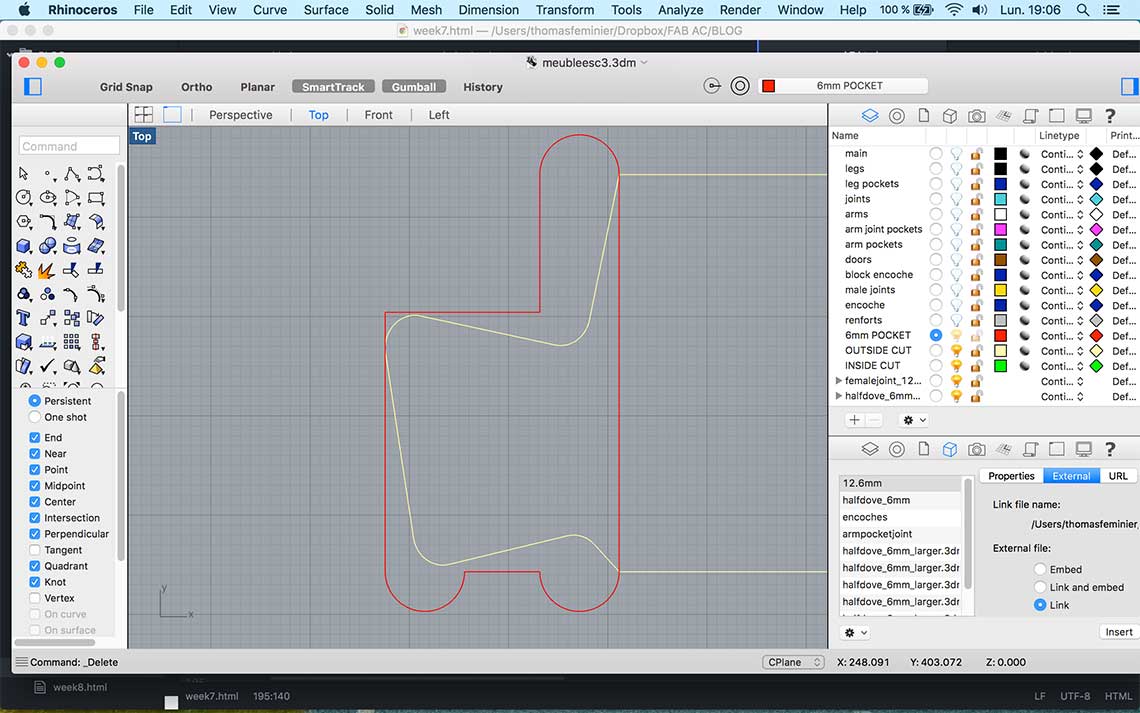Choose the rectangular Array tool
The width and height of the screenshot is (1140, 713).
(71, 342)
